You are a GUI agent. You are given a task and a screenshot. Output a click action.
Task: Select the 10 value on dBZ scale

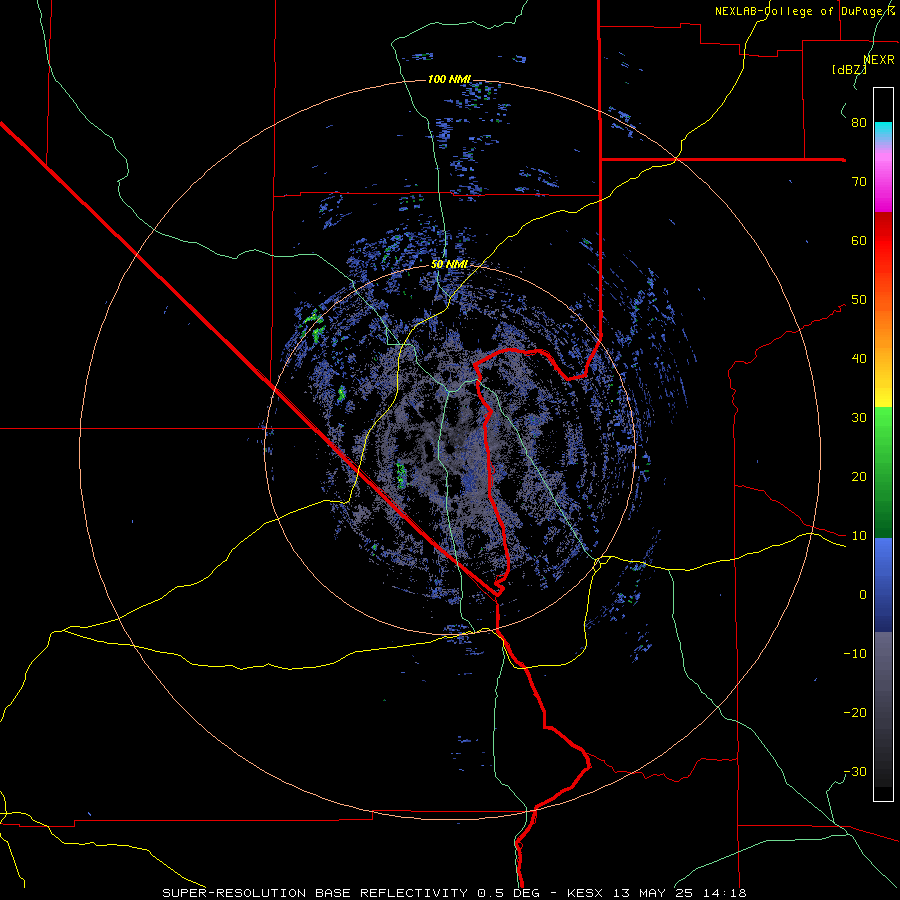click(x=859, y=536)
